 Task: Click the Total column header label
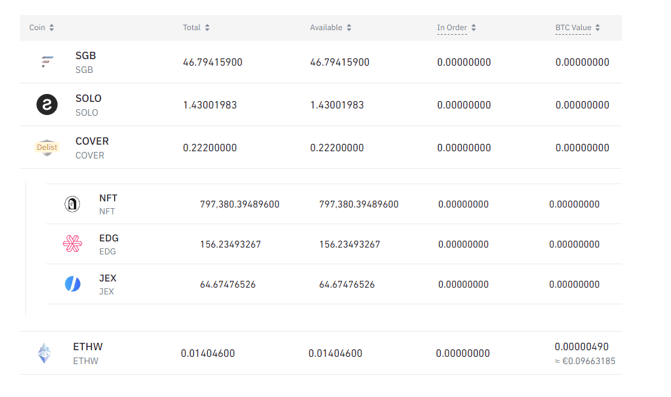pyautogui.click(x=192, y=27)
